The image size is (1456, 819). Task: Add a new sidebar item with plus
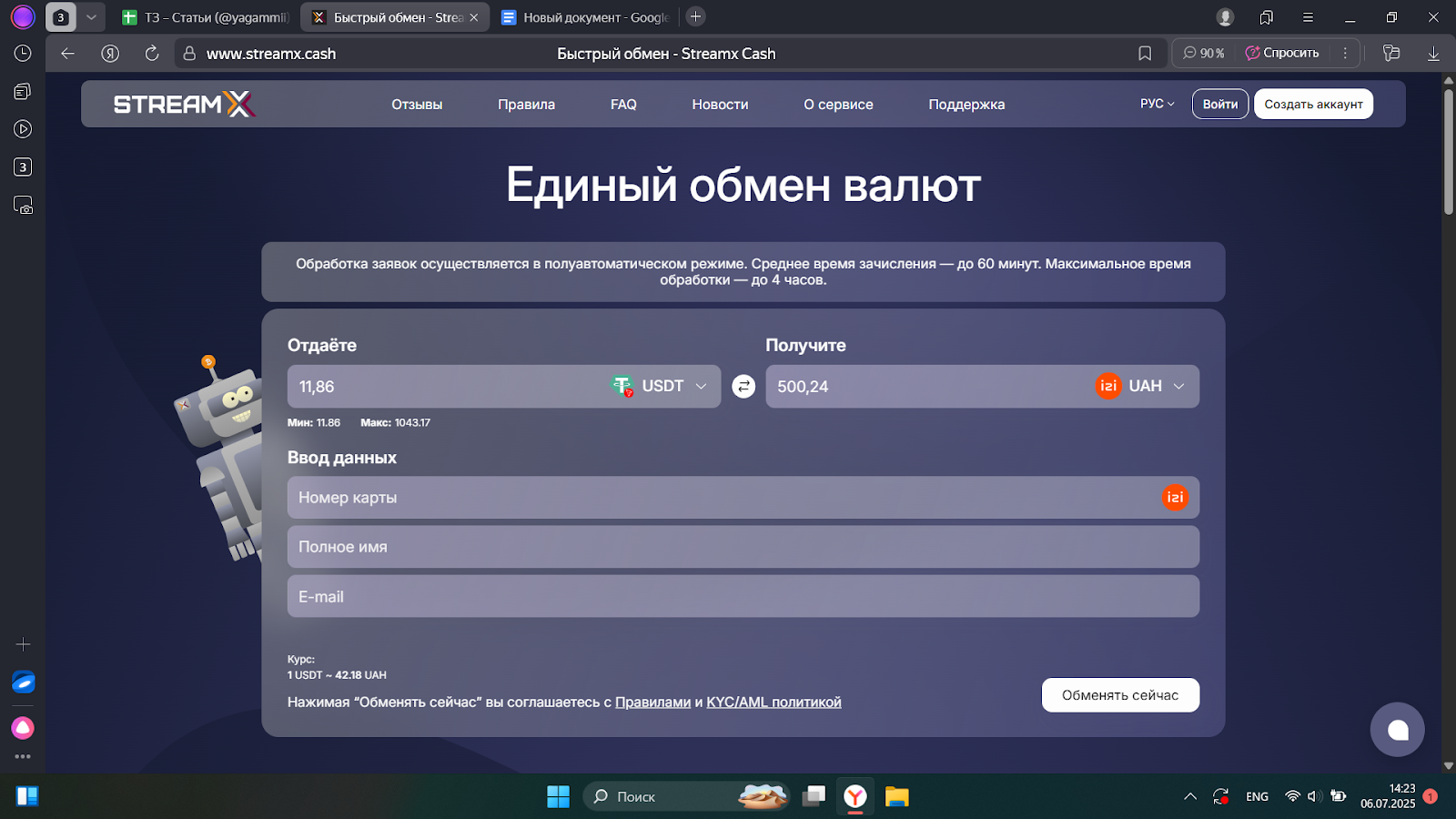click(23, 644)
